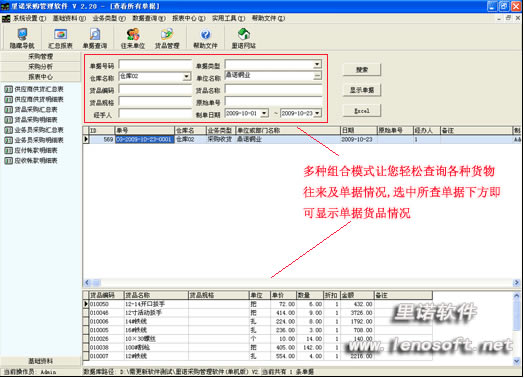
Task: Click the horizontal scrollbar right arrow
Action: point(516,283)
